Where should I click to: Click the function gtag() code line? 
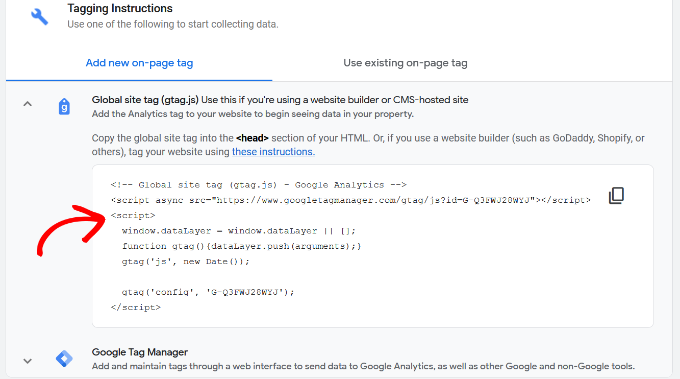coord(241,246)
